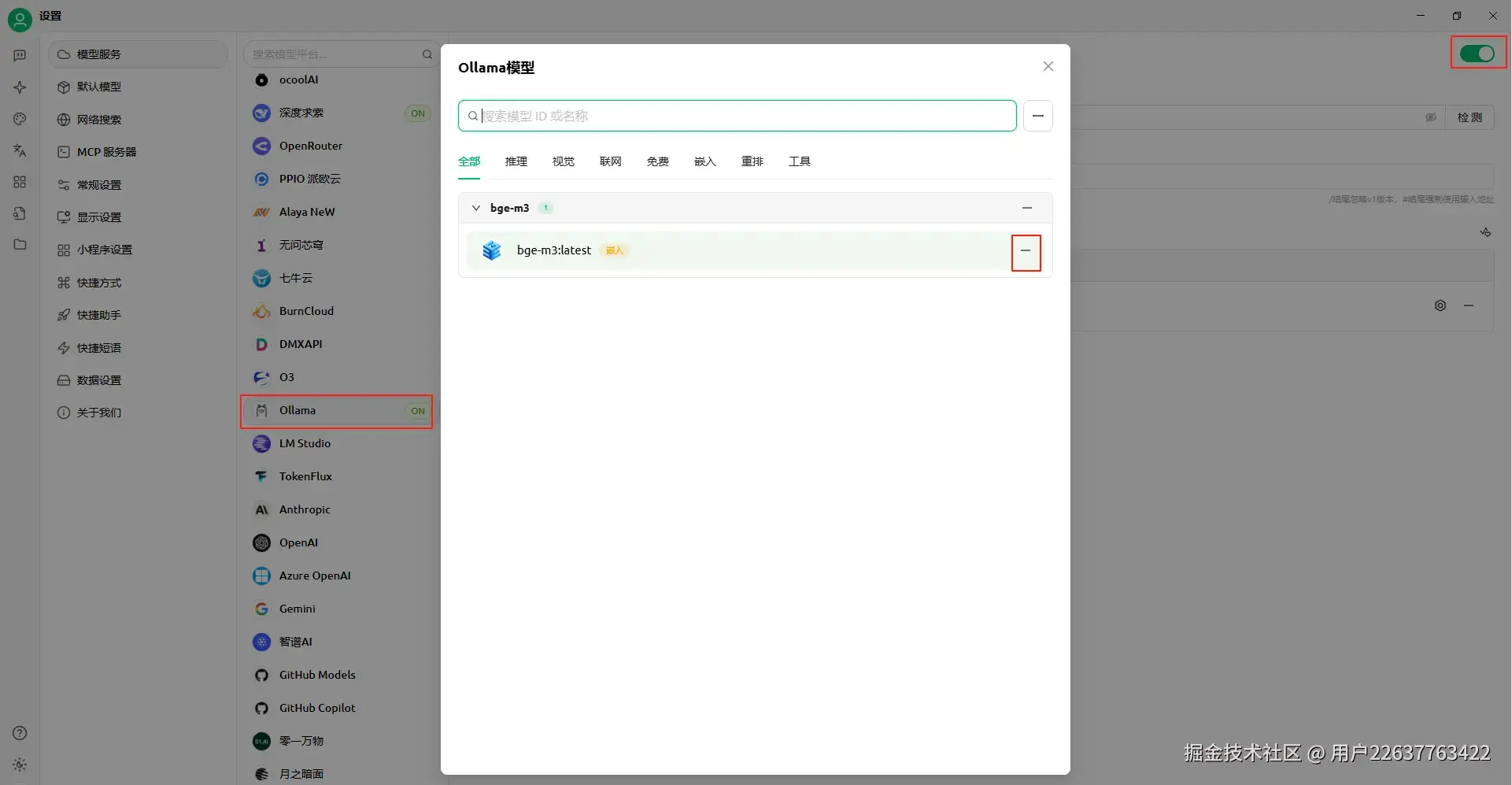The image size is (1512, 785).
Task: Click the 检 测 button
Action: 1469,117
